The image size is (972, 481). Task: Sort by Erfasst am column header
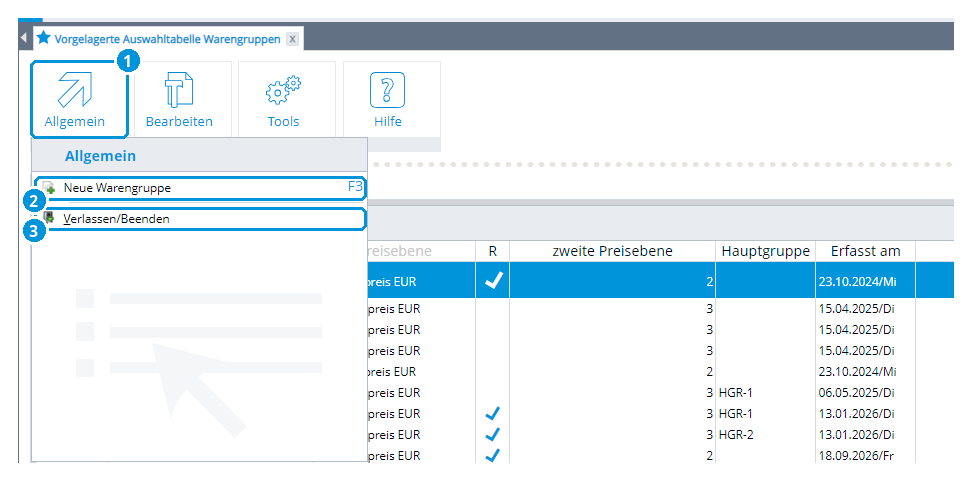865,251
